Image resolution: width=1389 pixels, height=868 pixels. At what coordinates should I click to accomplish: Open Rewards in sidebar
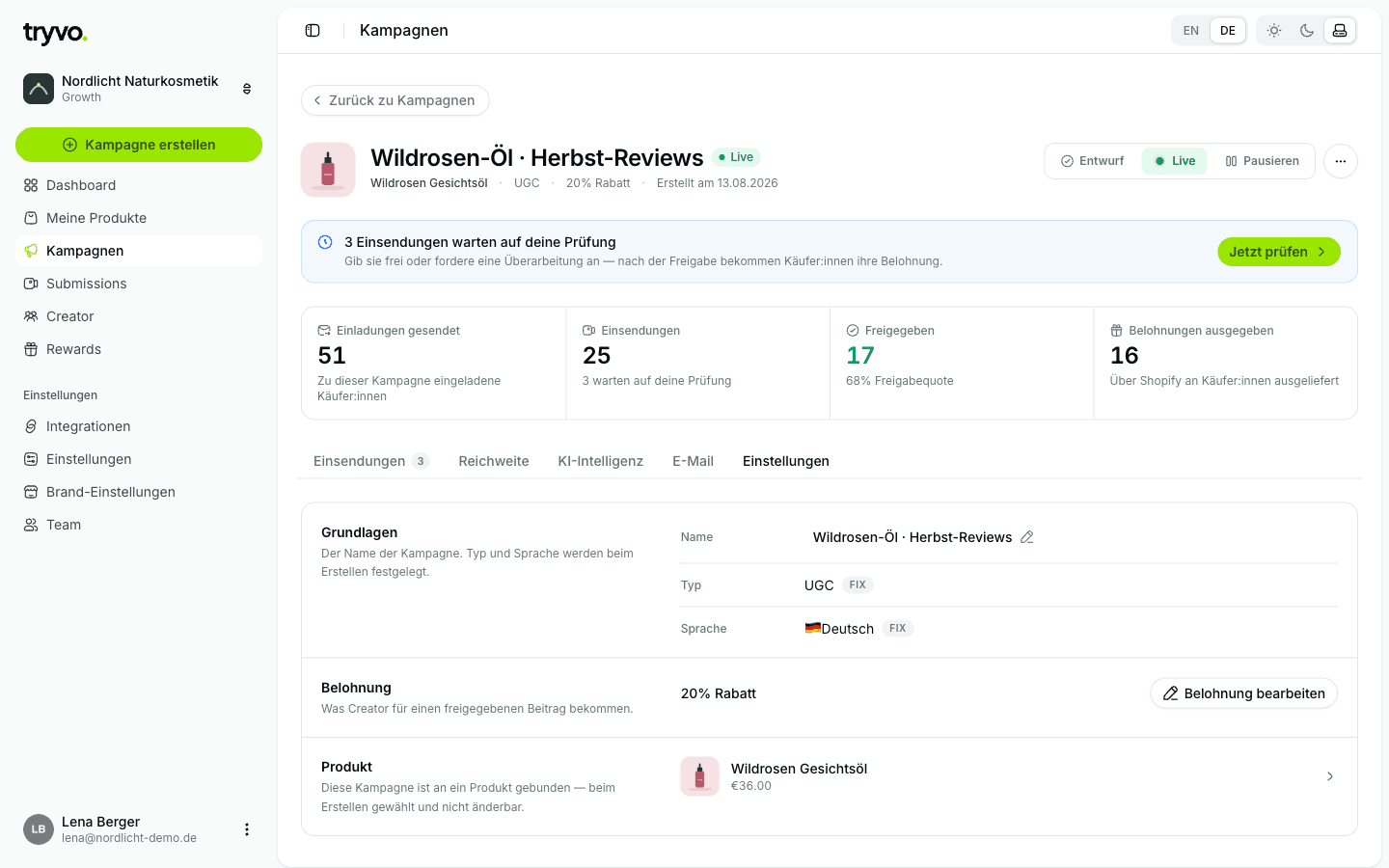click(139, 349)
